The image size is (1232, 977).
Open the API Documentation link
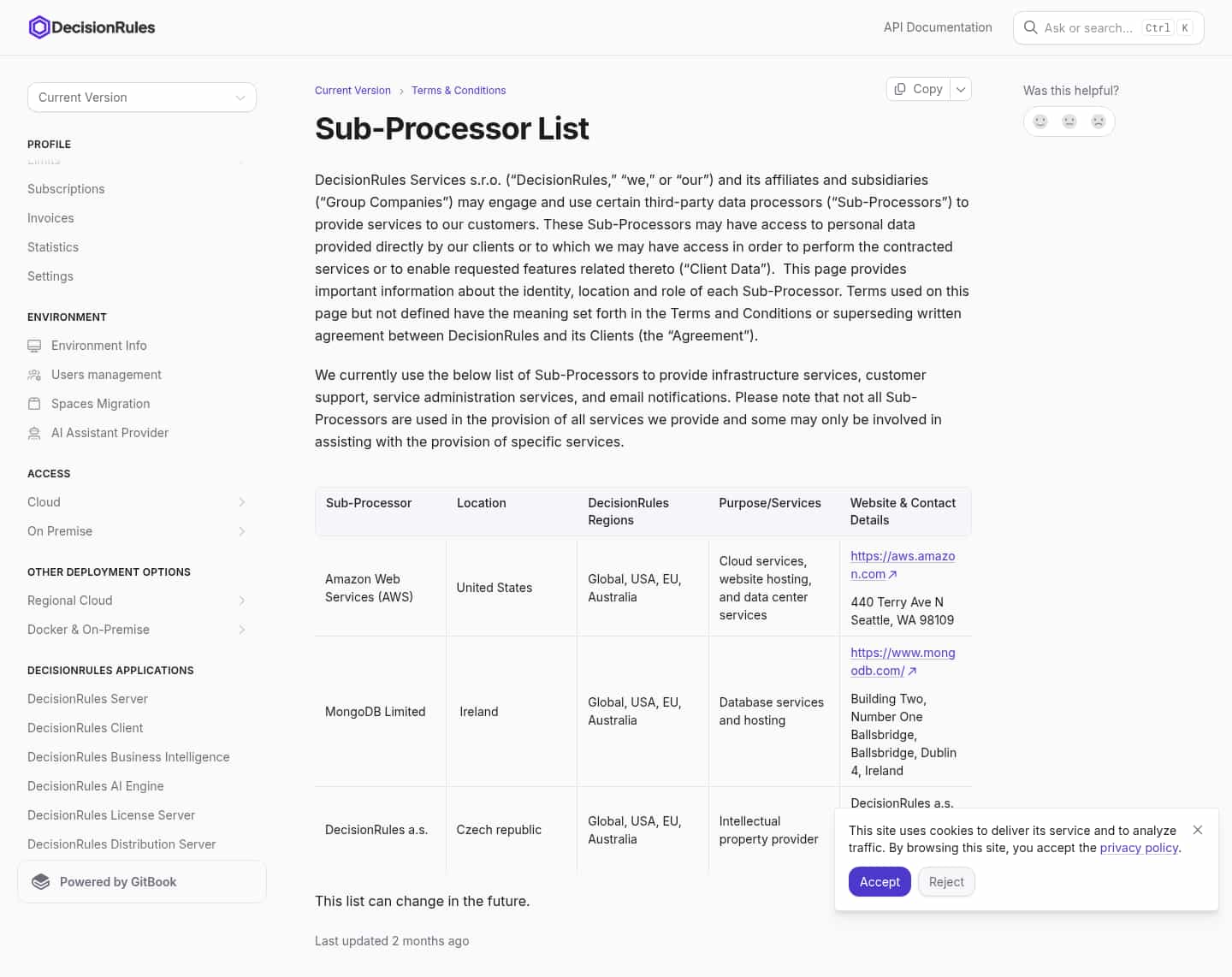click(x=938, y=27)
